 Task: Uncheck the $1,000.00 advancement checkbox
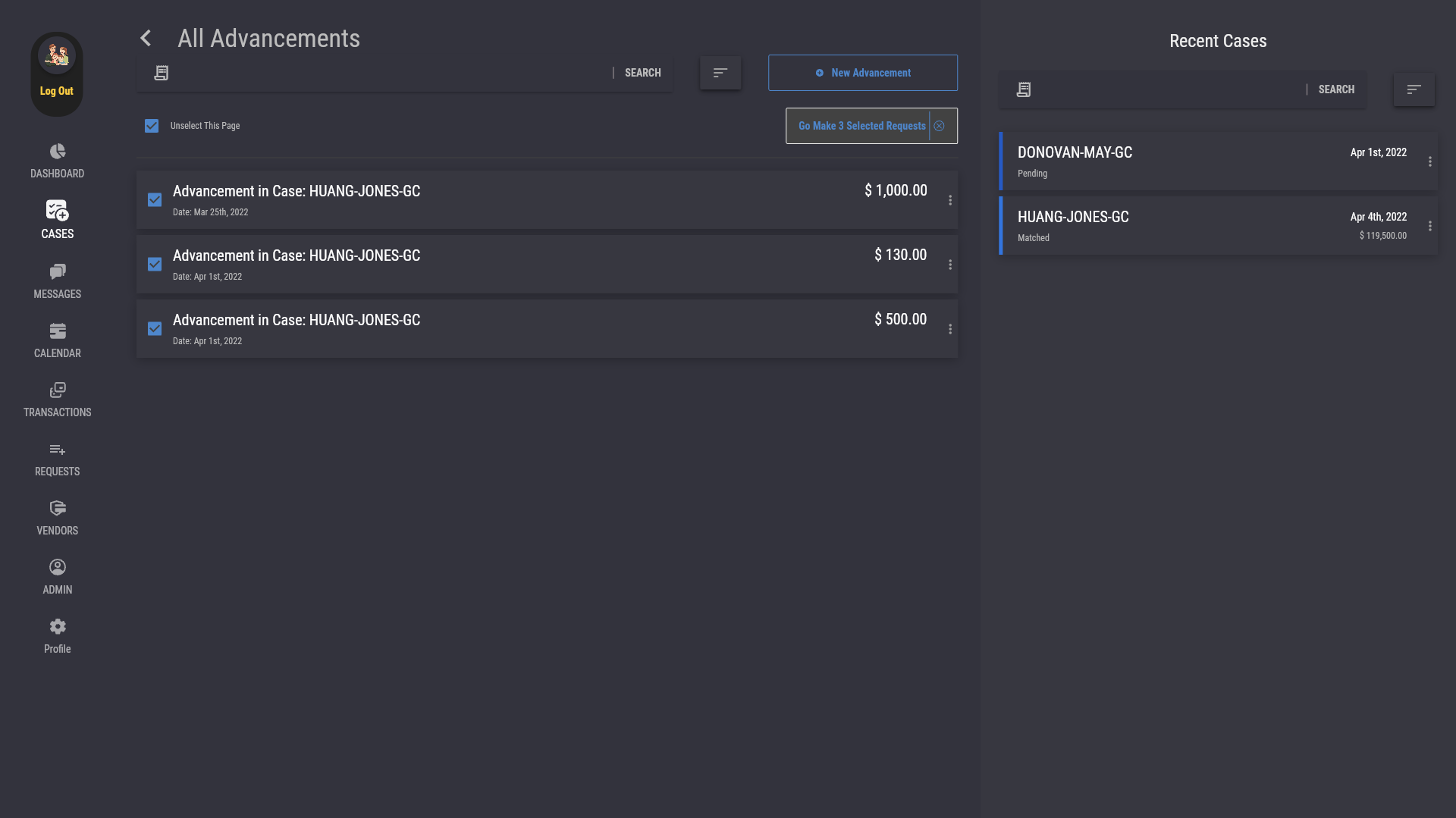tap(155, 200)
